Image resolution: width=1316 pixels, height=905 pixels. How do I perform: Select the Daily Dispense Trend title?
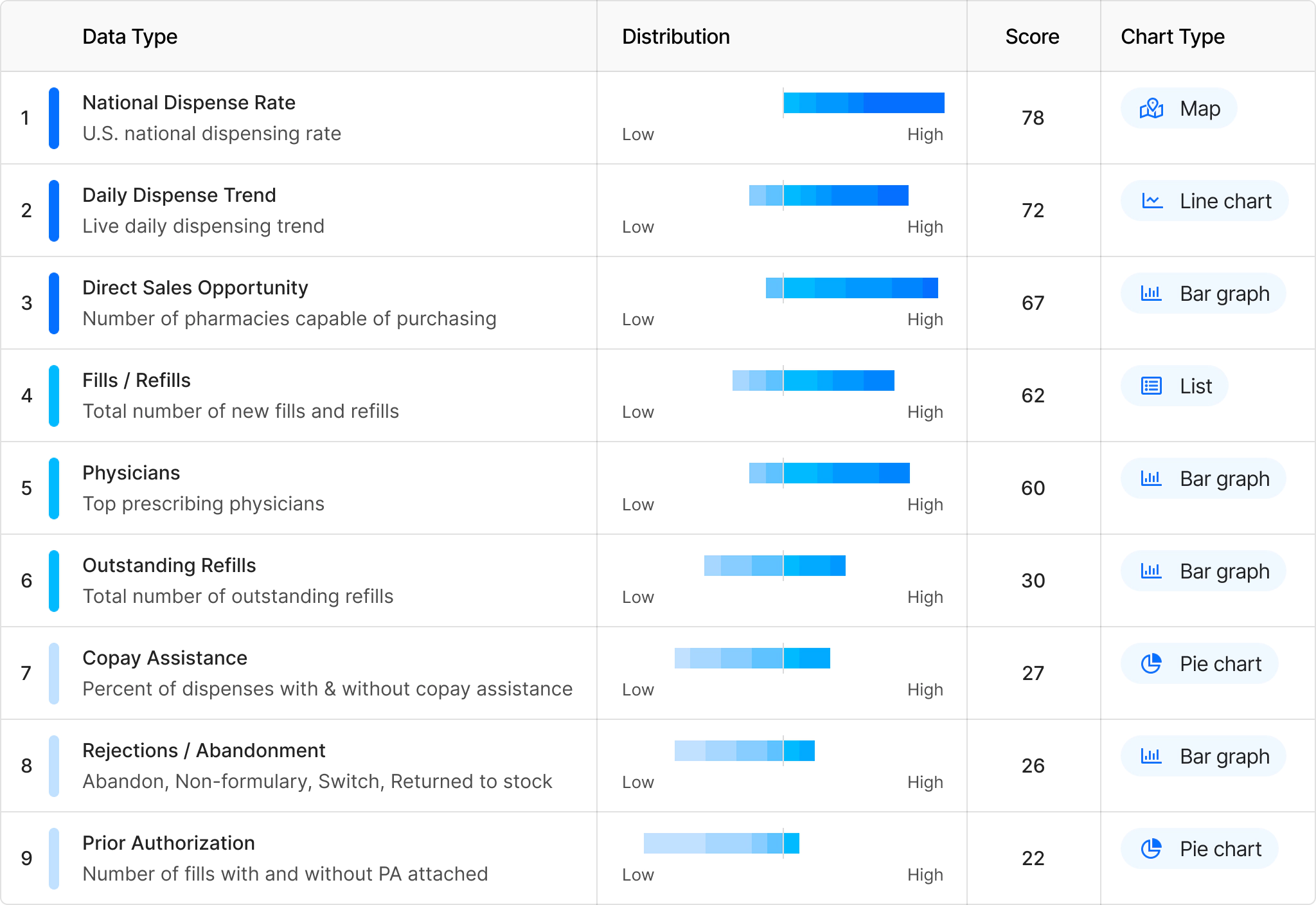tap(179, 195)
